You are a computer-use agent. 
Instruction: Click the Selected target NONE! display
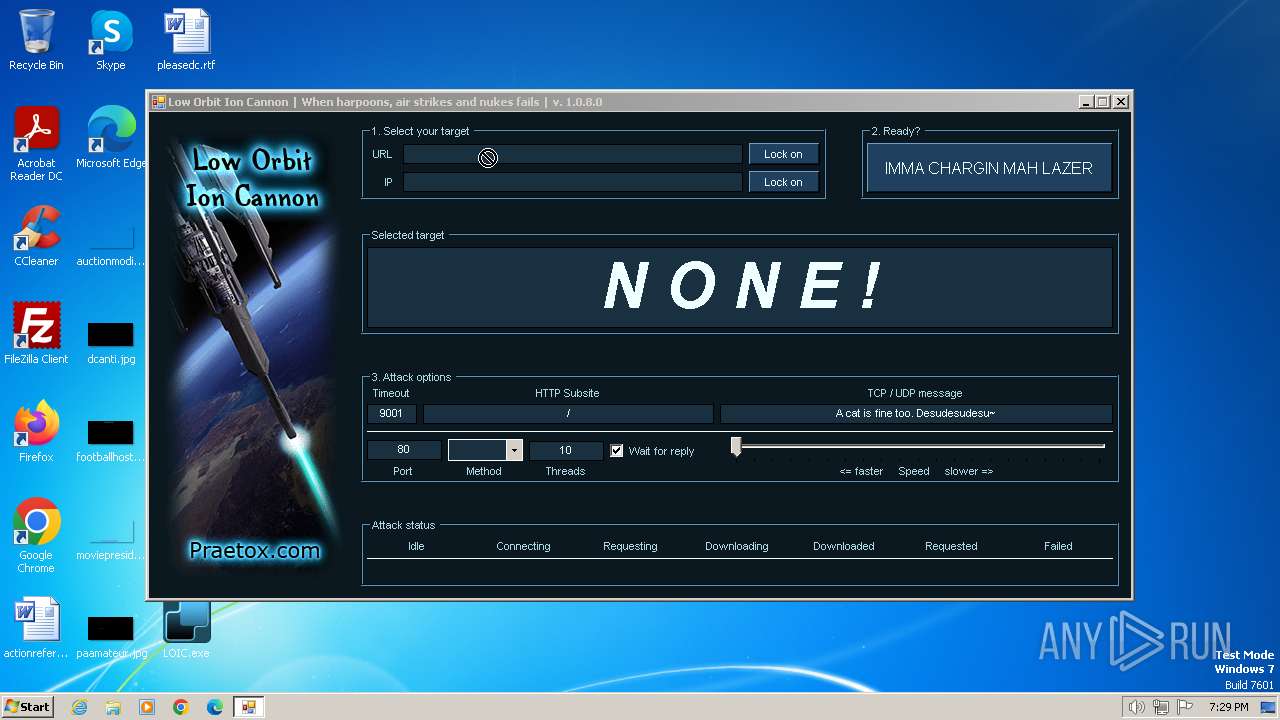pos(740,287)
